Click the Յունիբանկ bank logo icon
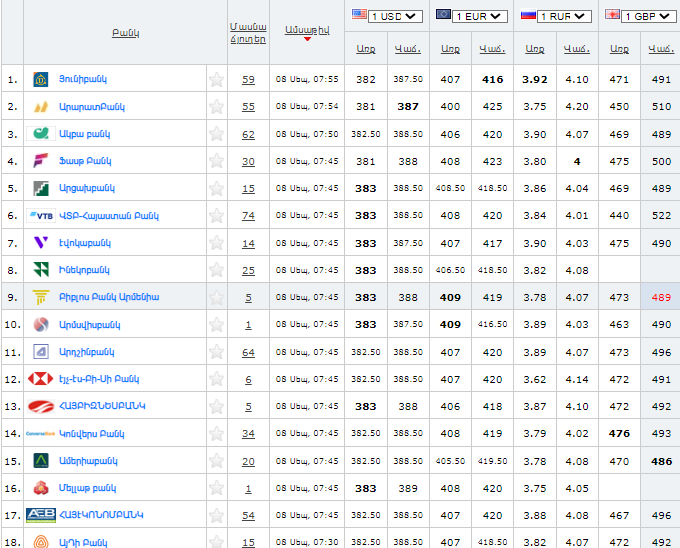Screen dimensions: 680x548 coord(41,79)
